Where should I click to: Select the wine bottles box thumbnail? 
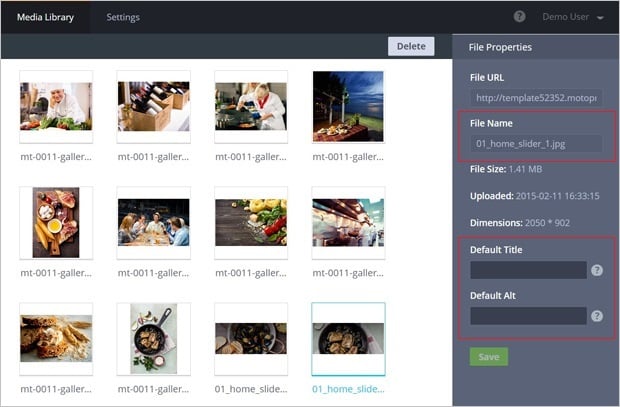[x=153, y=106]
